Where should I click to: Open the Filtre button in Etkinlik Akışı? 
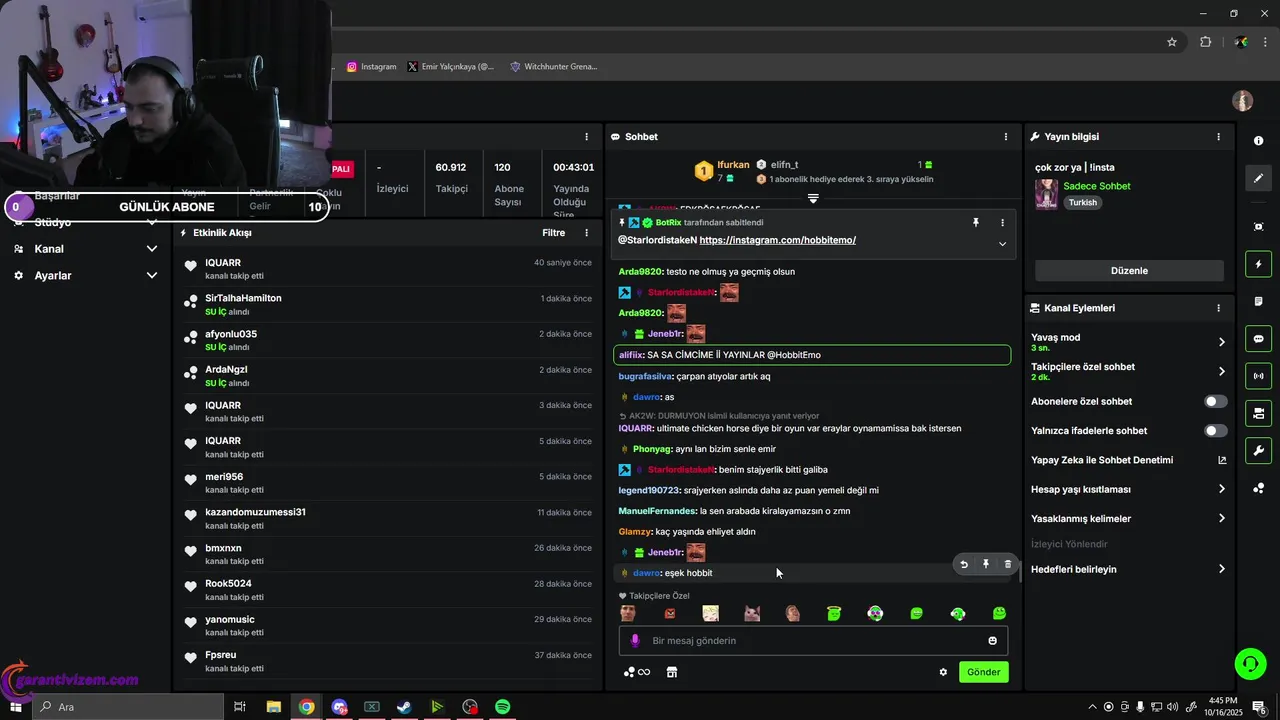pos(554,233)
